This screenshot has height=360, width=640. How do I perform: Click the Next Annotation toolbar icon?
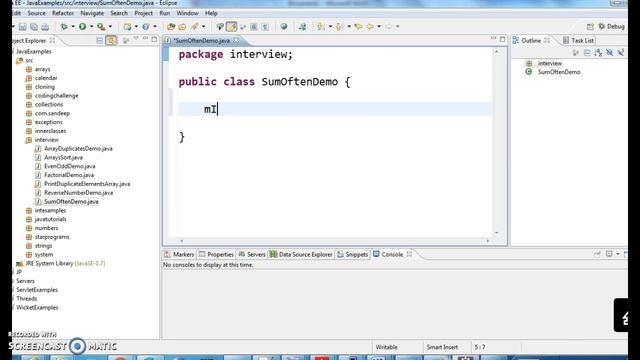(x=321, y=27)
